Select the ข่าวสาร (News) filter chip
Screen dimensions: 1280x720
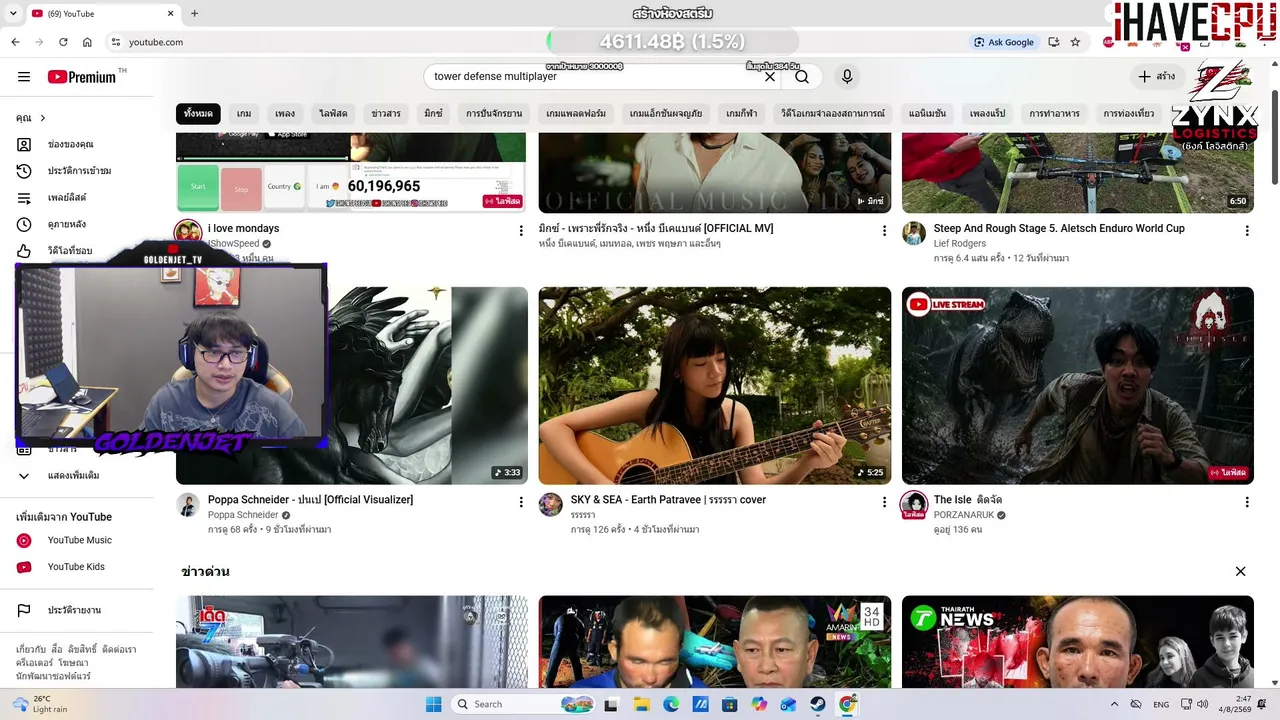[386, 114]
